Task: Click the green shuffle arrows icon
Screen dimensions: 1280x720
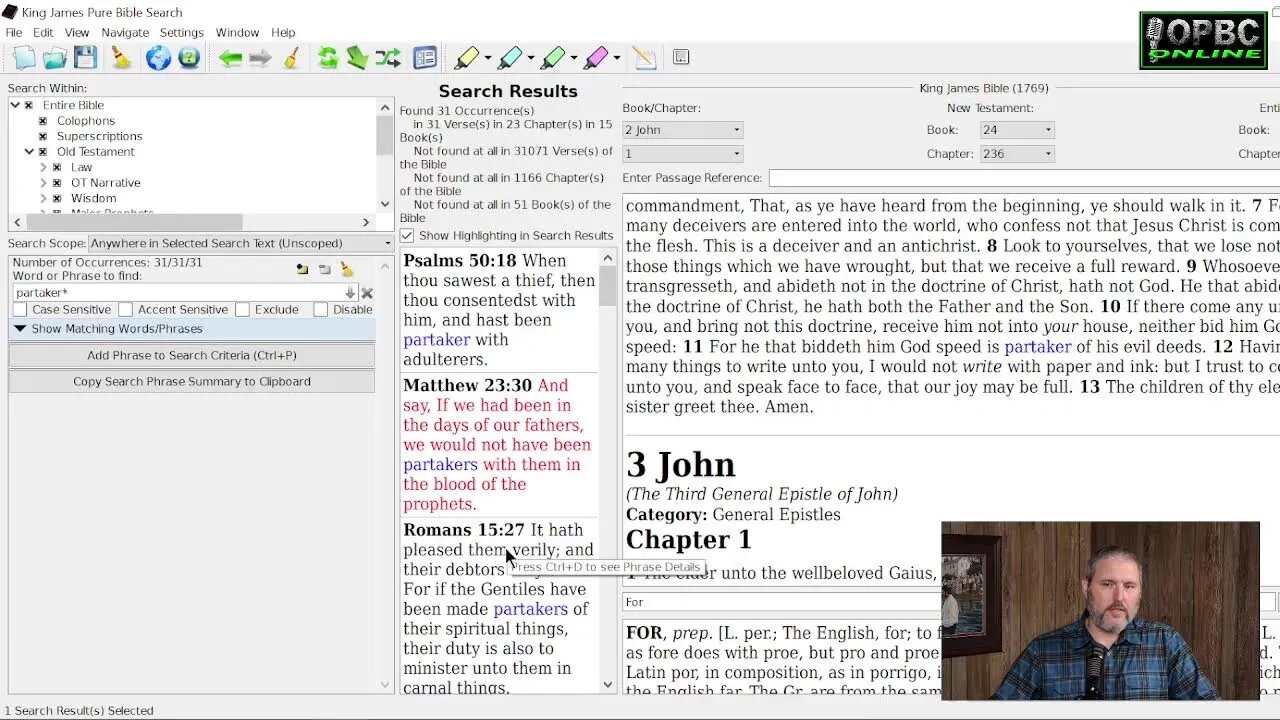Action: point(388,58)
